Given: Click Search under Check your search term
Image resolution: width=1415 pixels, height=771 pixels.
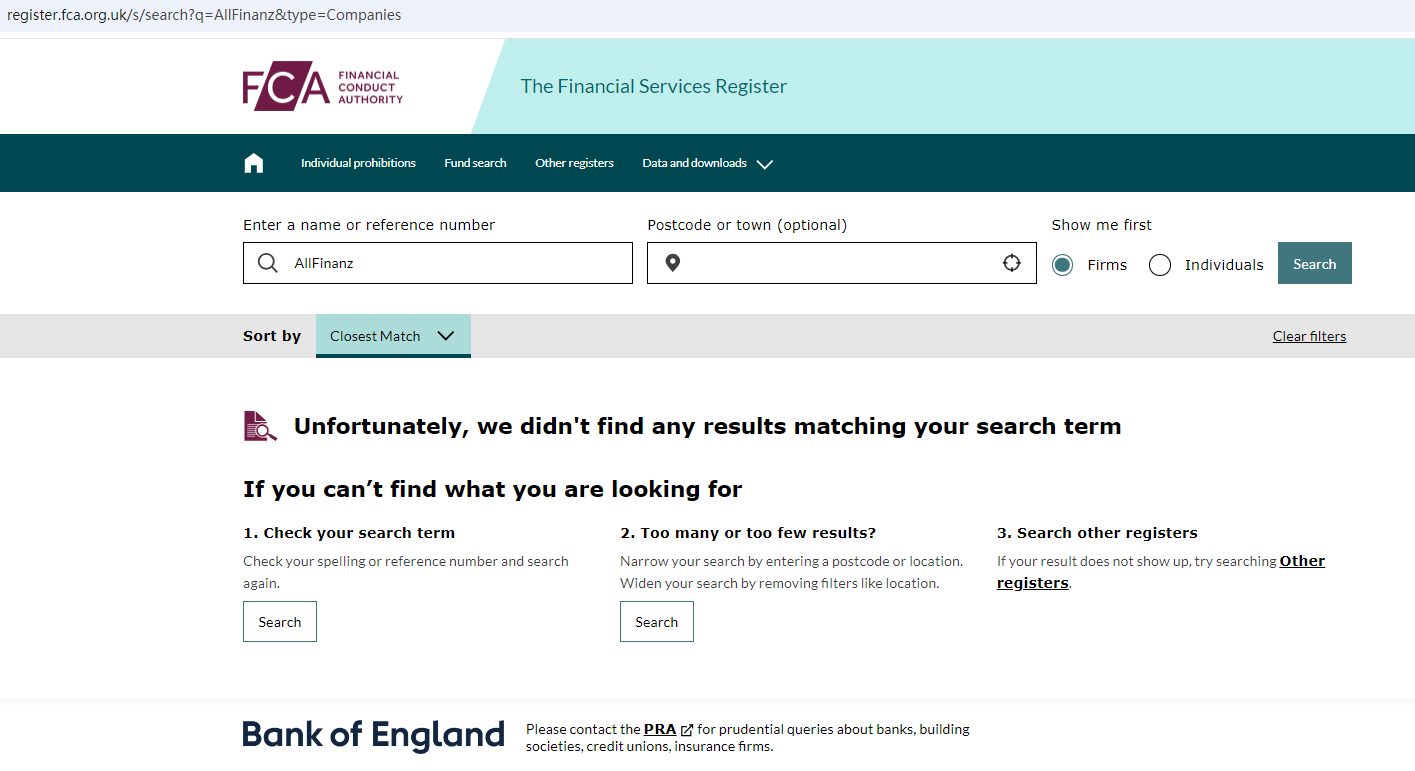Looking at the screenshot, I should (280, 622).
